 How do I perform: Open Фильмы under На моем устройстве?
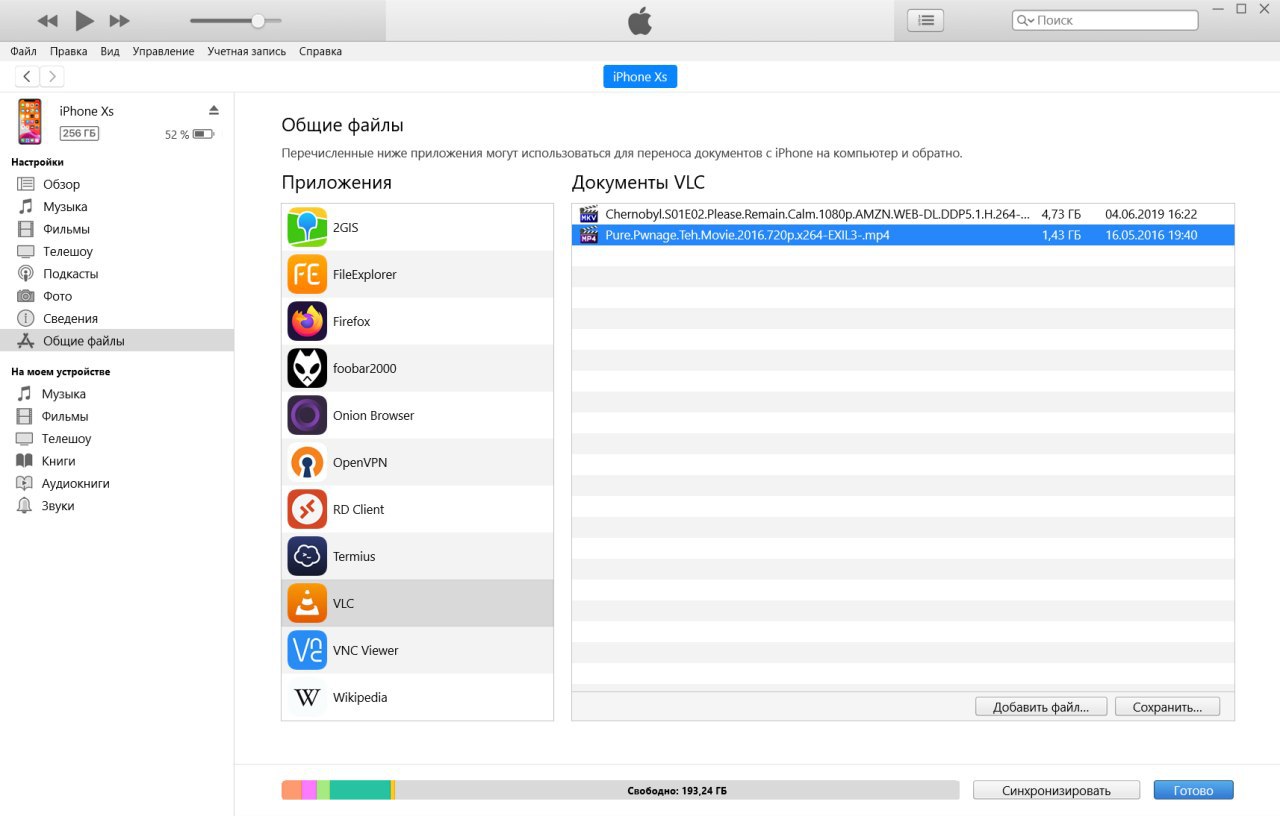117,416
